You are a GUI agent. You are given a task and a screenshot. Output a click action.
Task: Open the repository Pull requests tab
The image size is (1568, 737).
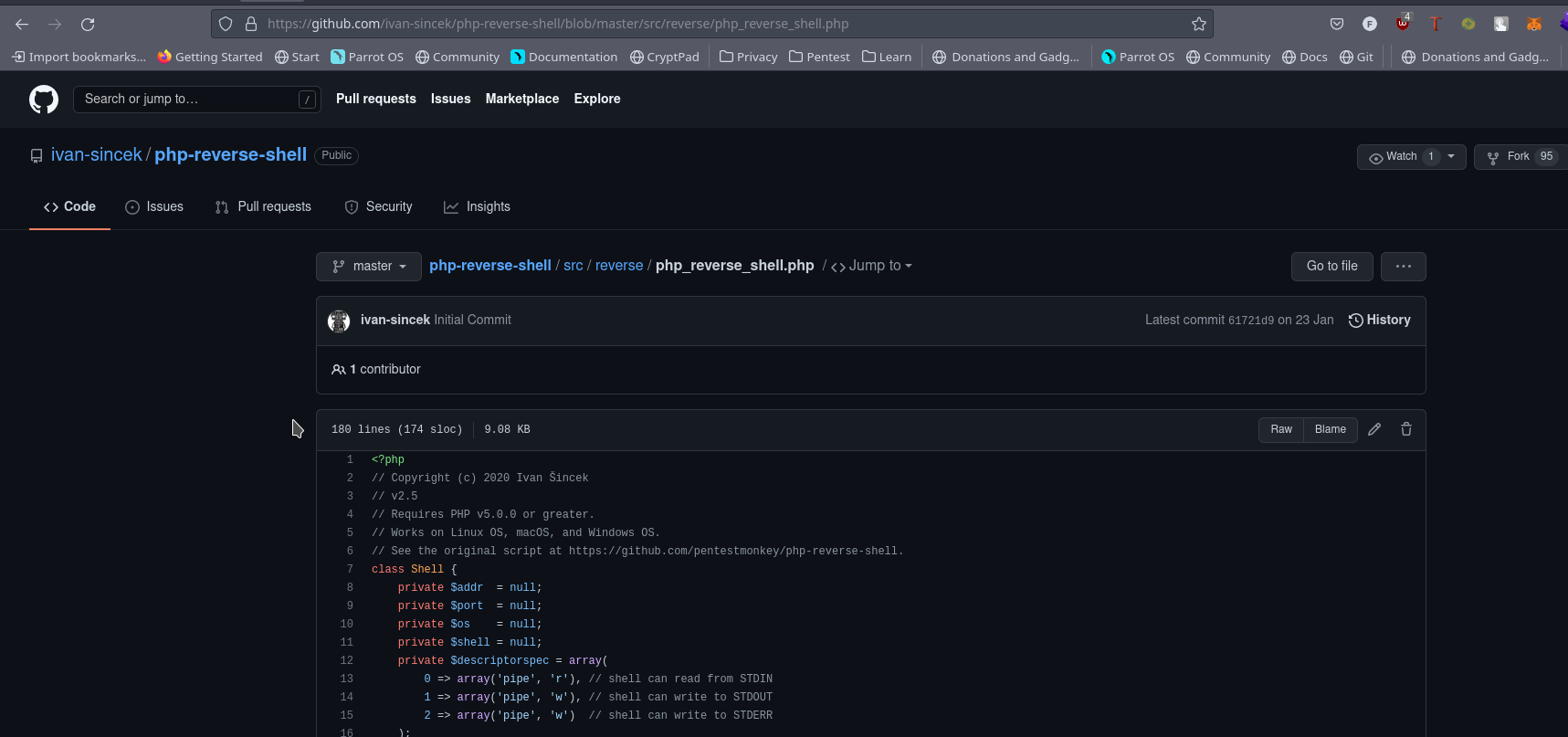(x=263, y=207)
